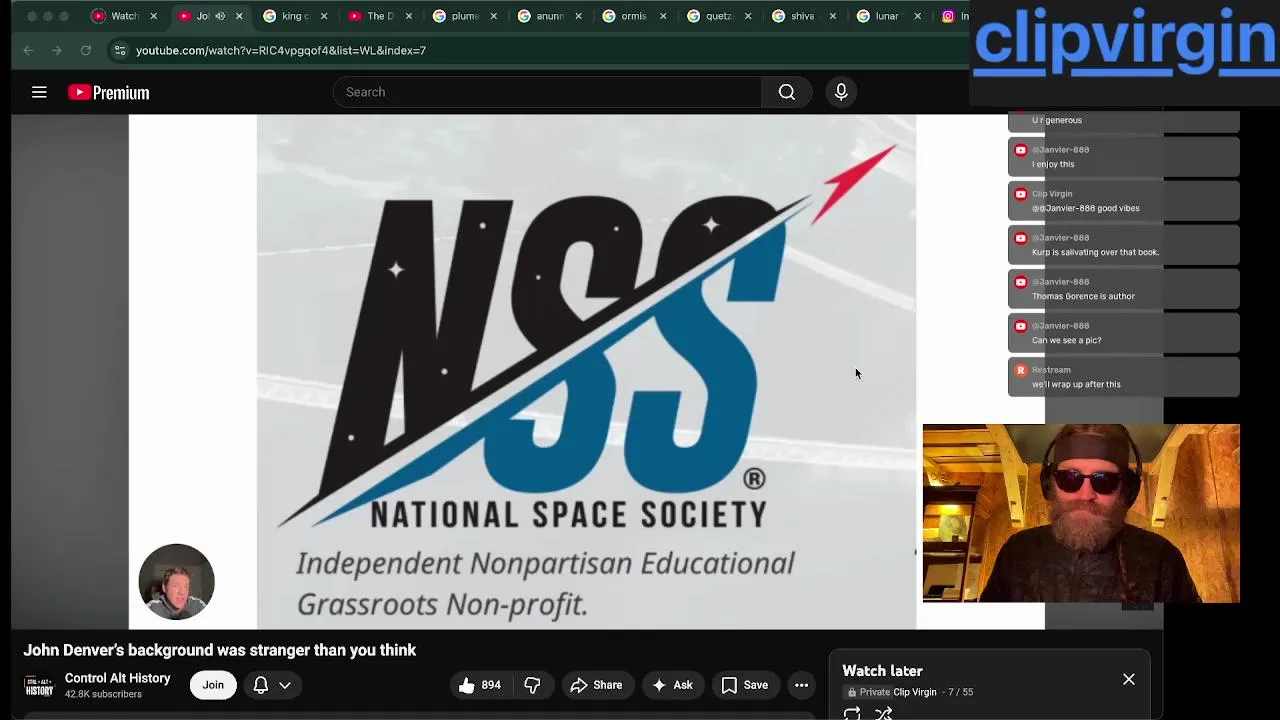Screen dimensions: 1280x720
Task: Click 'Clip Virgin' playlist owner name
Action: pyautogui.click(x=915, y=692)
